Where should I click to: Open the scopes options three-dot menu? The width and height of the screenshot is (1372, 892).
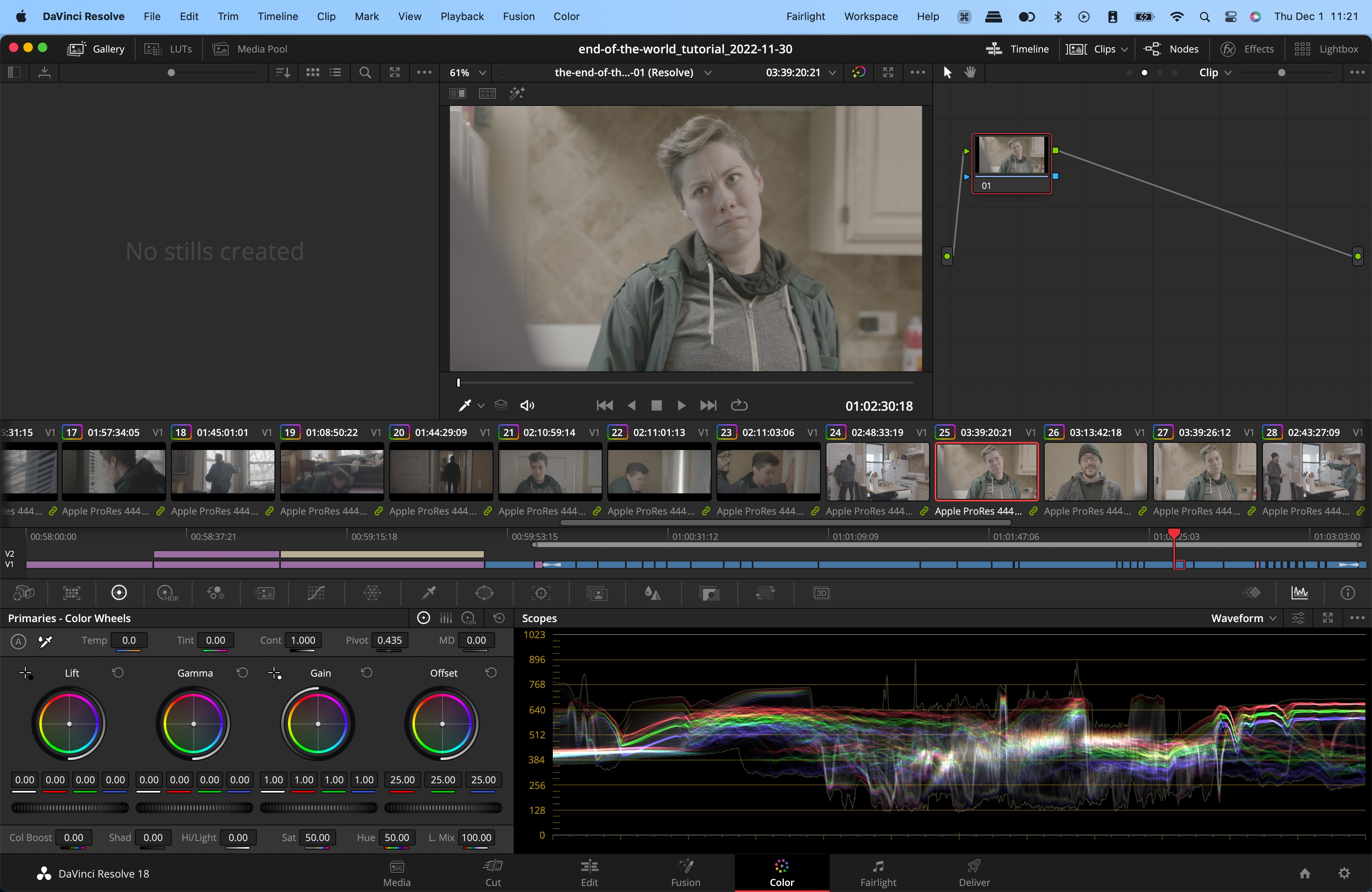pyautogui.click(x=1357, y=618)
